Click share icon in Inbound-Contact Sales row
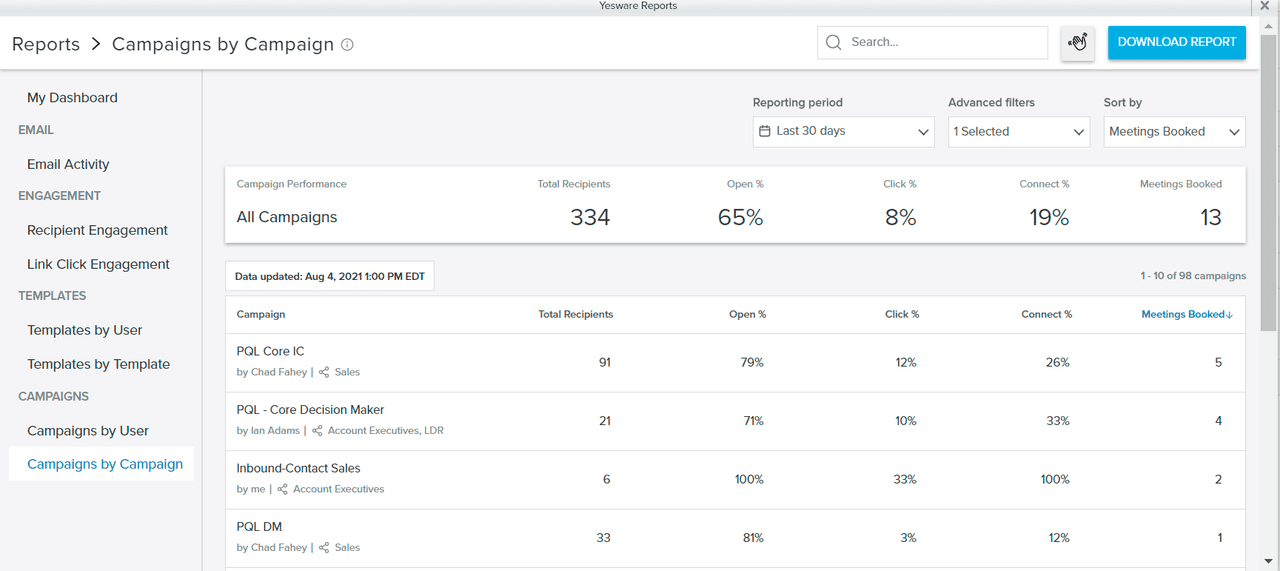The image size is (1280, 571). pyautogui.click(x=282, y=489)
